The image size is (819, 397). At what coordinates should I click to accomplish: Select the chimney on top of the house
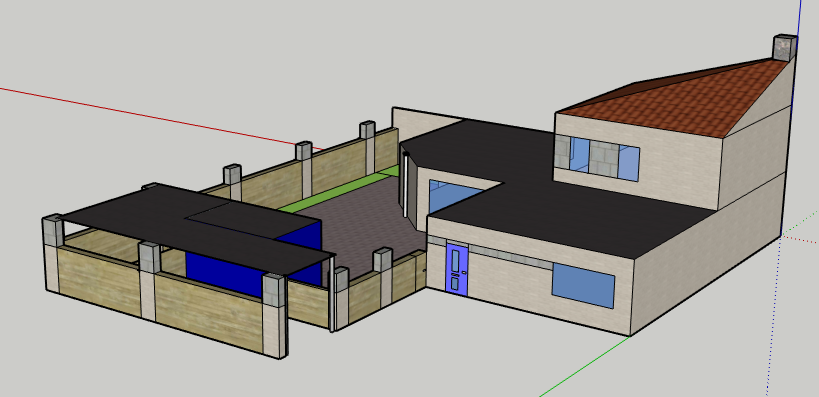coord(785,48)
